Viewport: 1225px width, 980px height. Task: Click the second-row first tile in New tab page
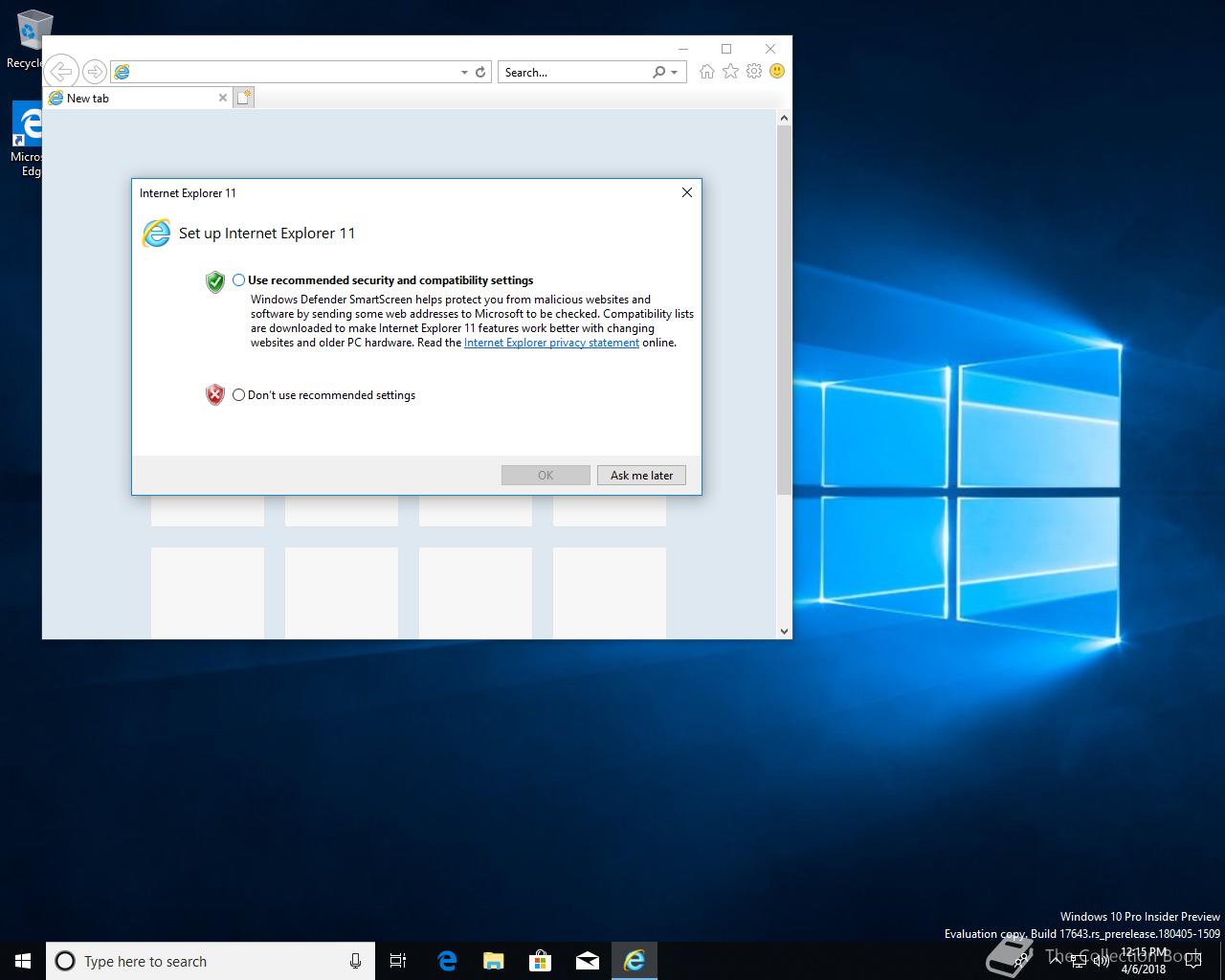pyautogui.click(x=208, y=592)
